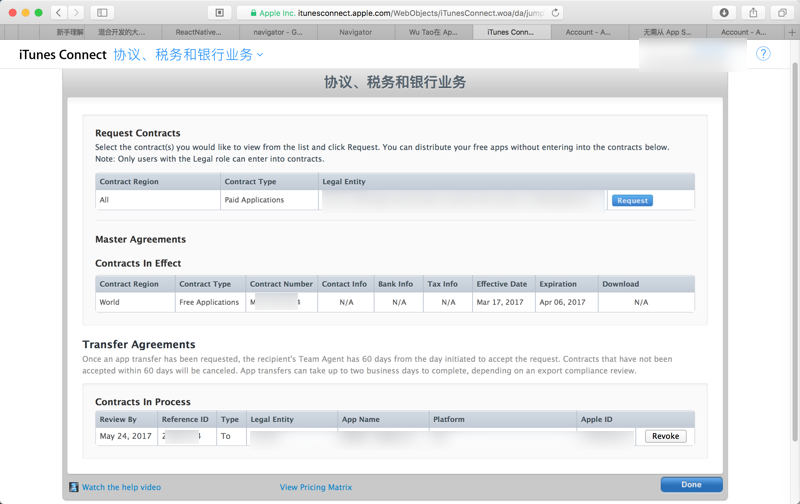Click the help video icon

click(x=74, y=487)
